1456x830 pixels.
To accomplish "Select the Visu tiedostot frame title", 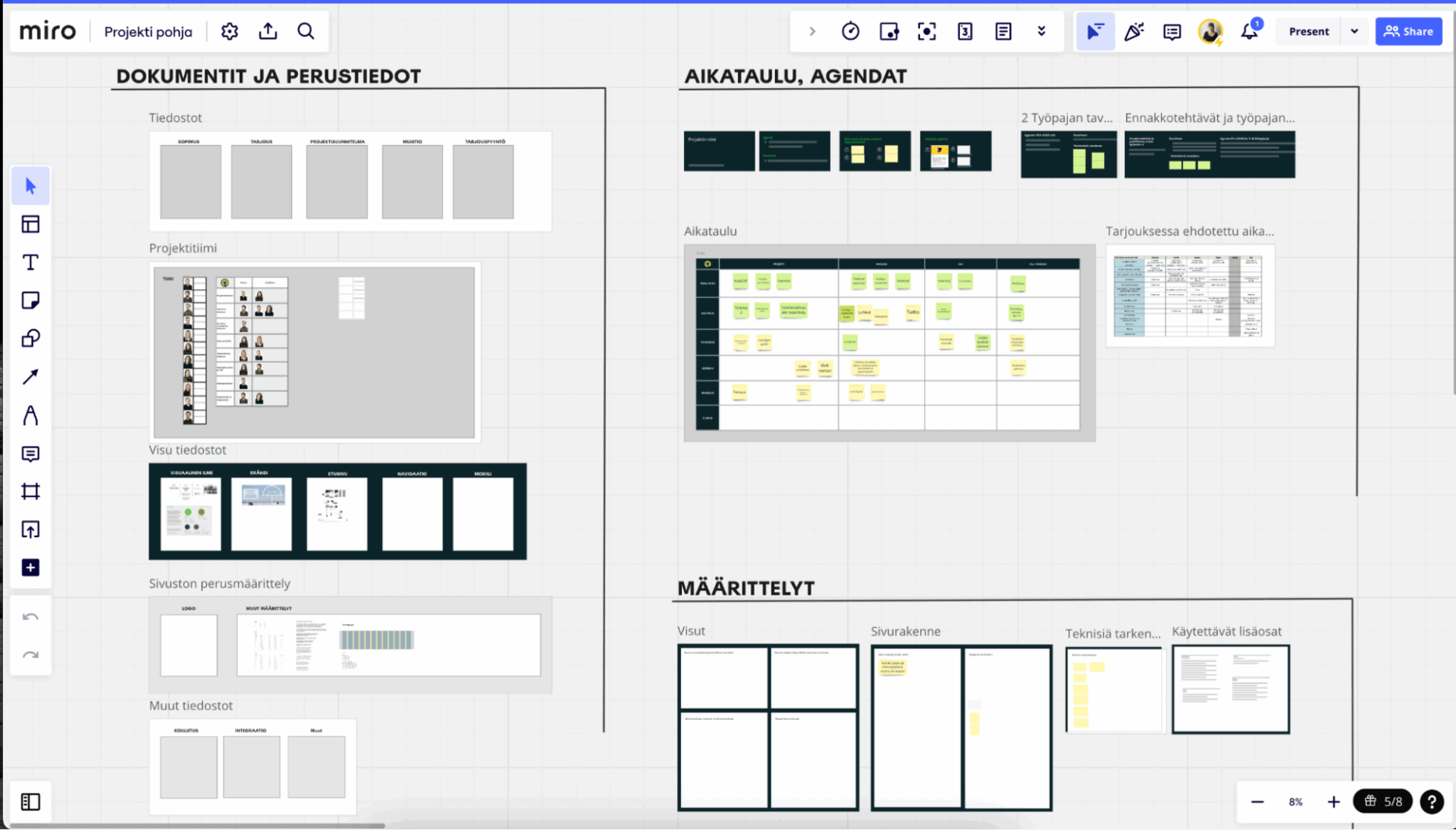I will click(x=187, y=450).
